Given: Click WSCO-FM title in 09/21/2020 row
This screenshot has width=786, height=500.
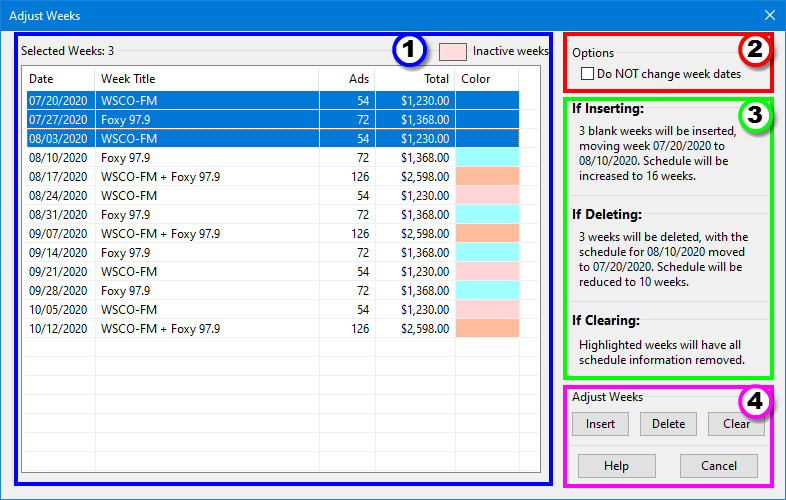Looking at the screenshot, I should tap(129, 272).
